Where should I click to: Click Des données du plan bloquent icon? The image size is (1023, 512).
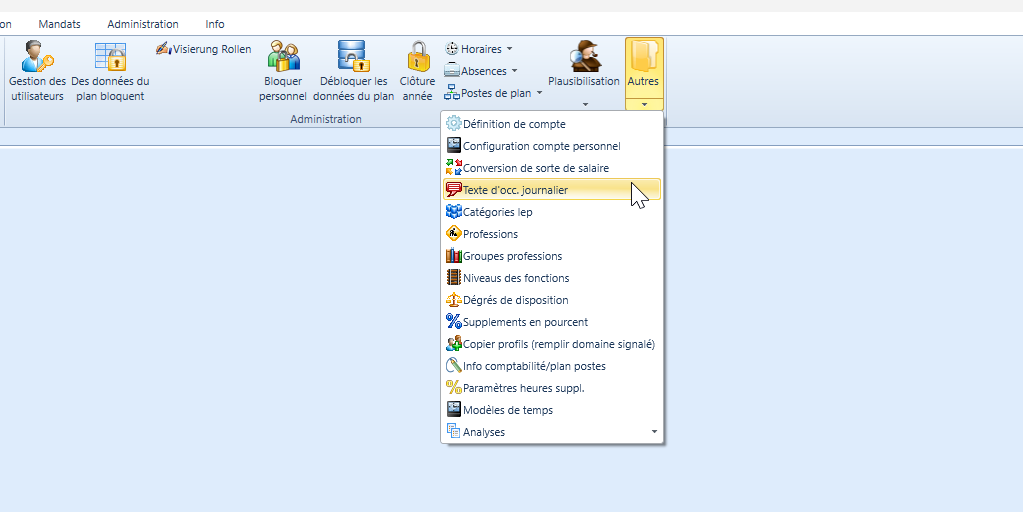click(x=110, y=56)
